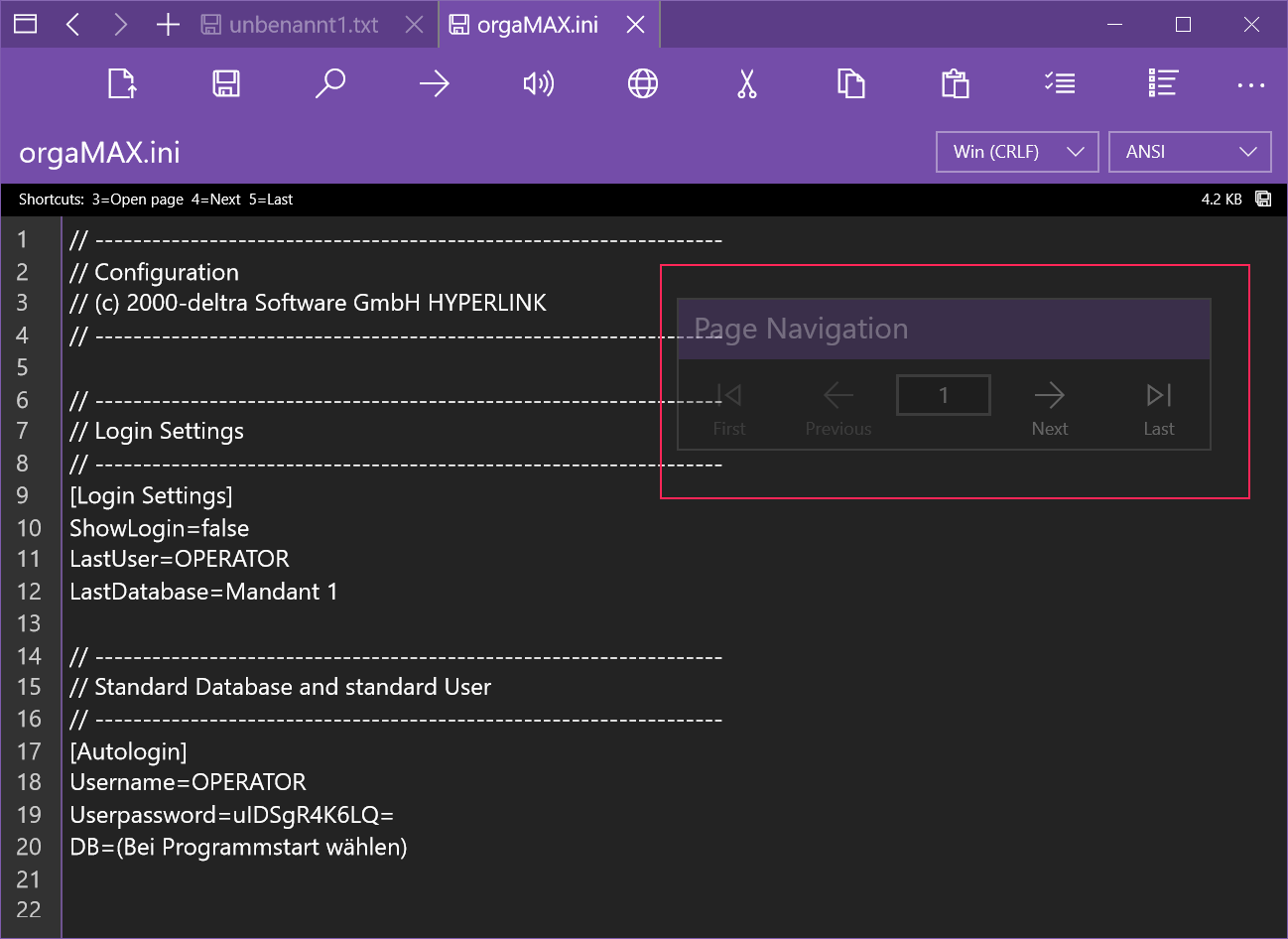Close the orgaMAX.ini tab
Image resolution: width=1288 pixels, height=939 pixels.
pos(636,25)
